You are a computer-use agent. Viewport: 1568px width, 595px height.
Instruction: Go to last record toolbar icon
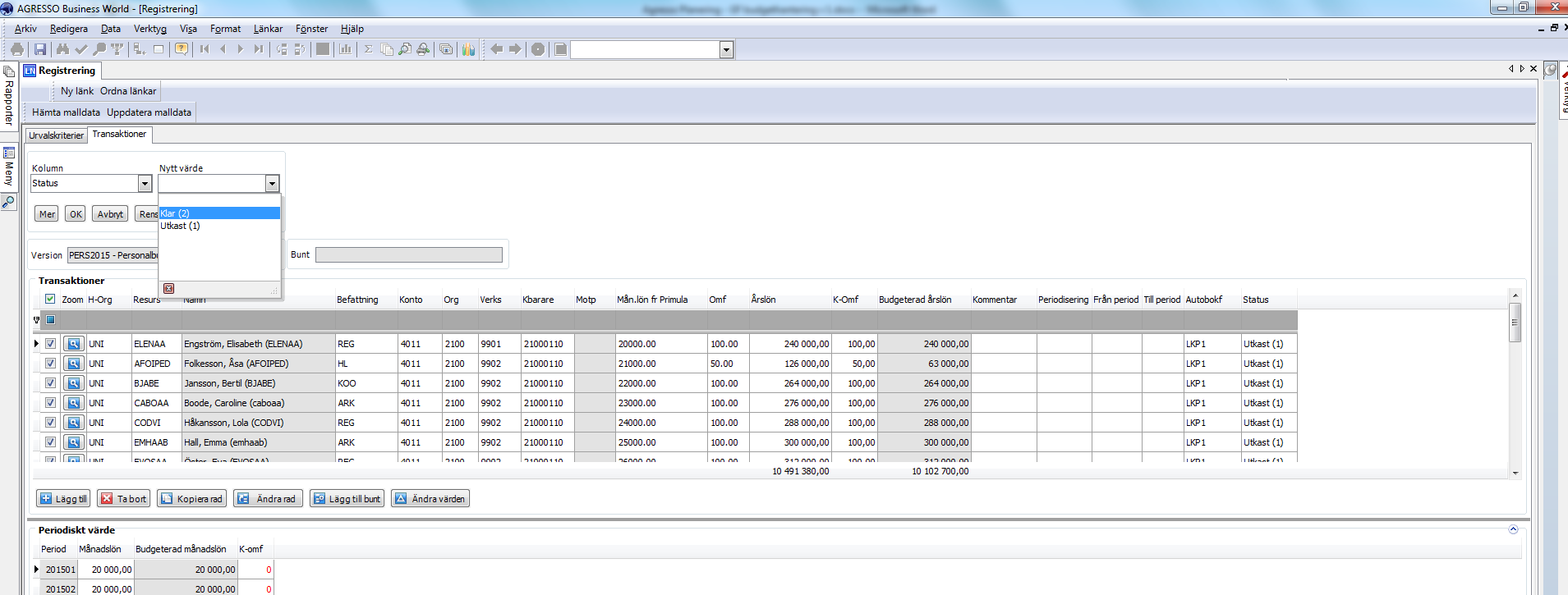point(259,49)
